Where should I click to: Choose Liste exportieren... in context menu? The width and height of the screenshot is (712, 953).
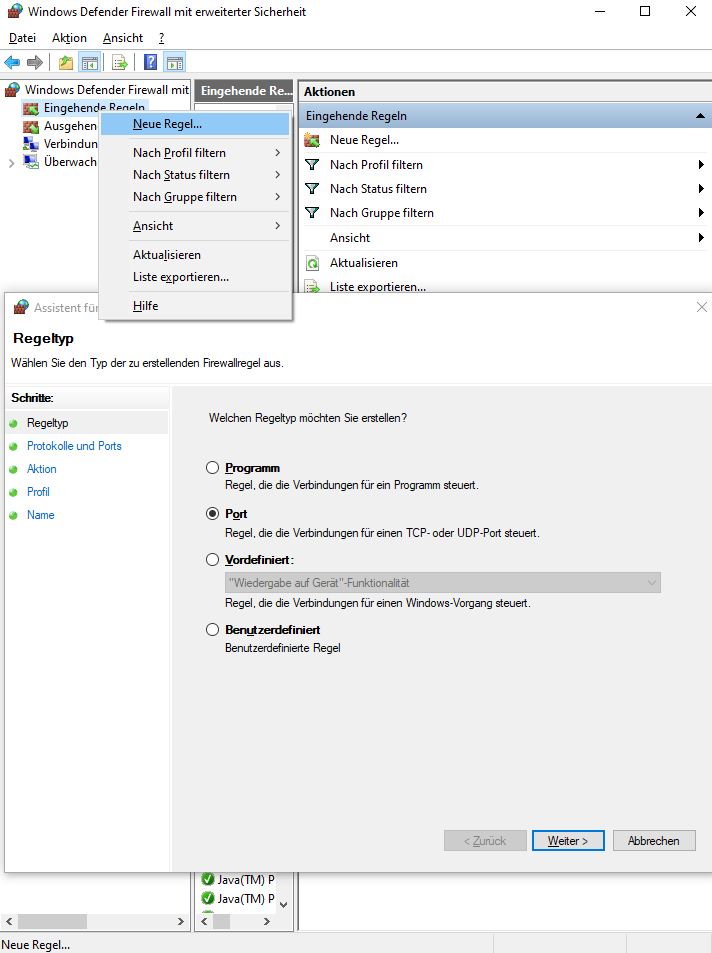195,277
